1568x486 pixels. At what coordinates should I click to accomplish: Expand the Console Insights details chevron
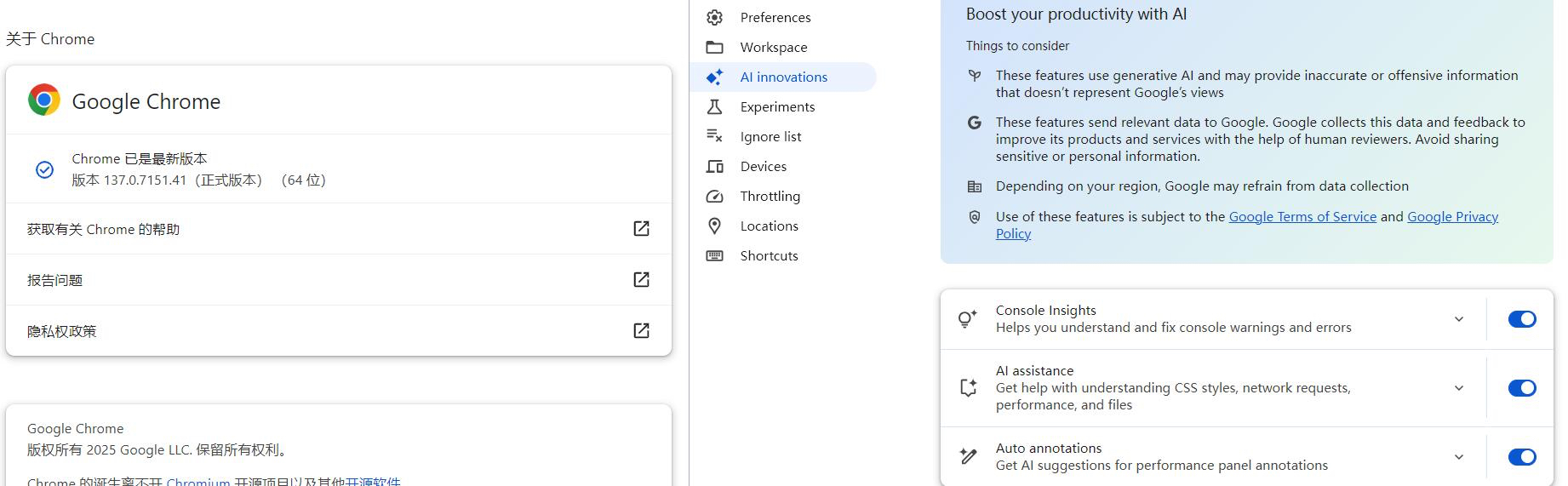point(1459,319)
